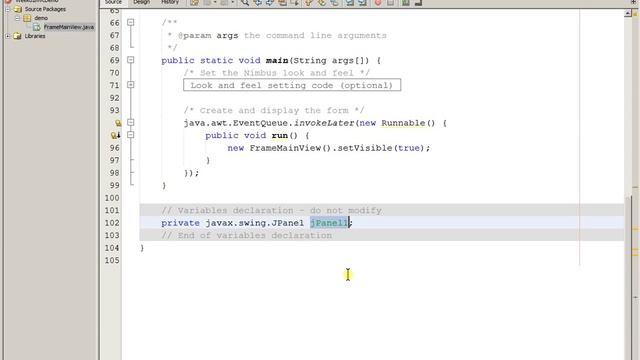Click the Stop Macro Recording icon
640x360 pixels.
(391, 2)
